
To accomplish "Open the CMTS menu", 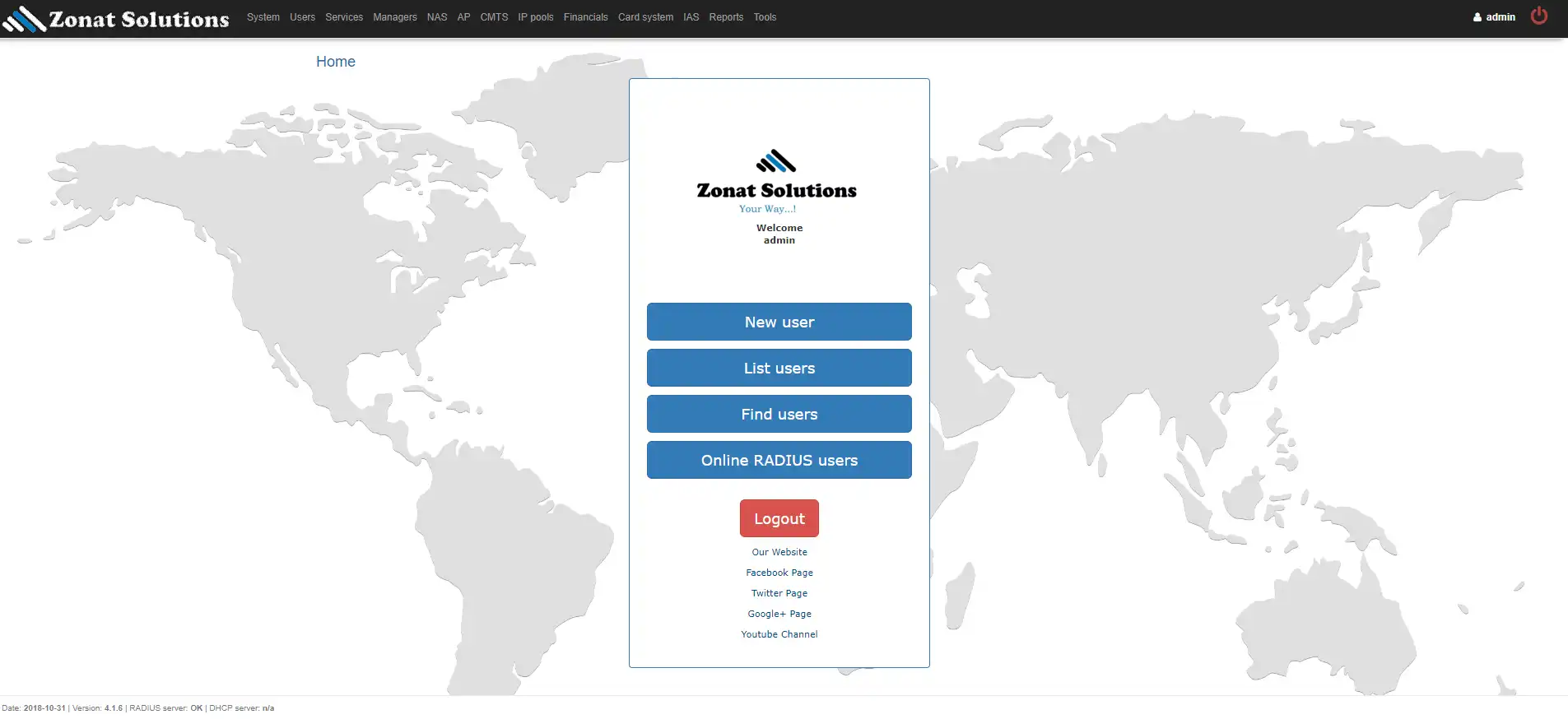I will tap(494, 17).
